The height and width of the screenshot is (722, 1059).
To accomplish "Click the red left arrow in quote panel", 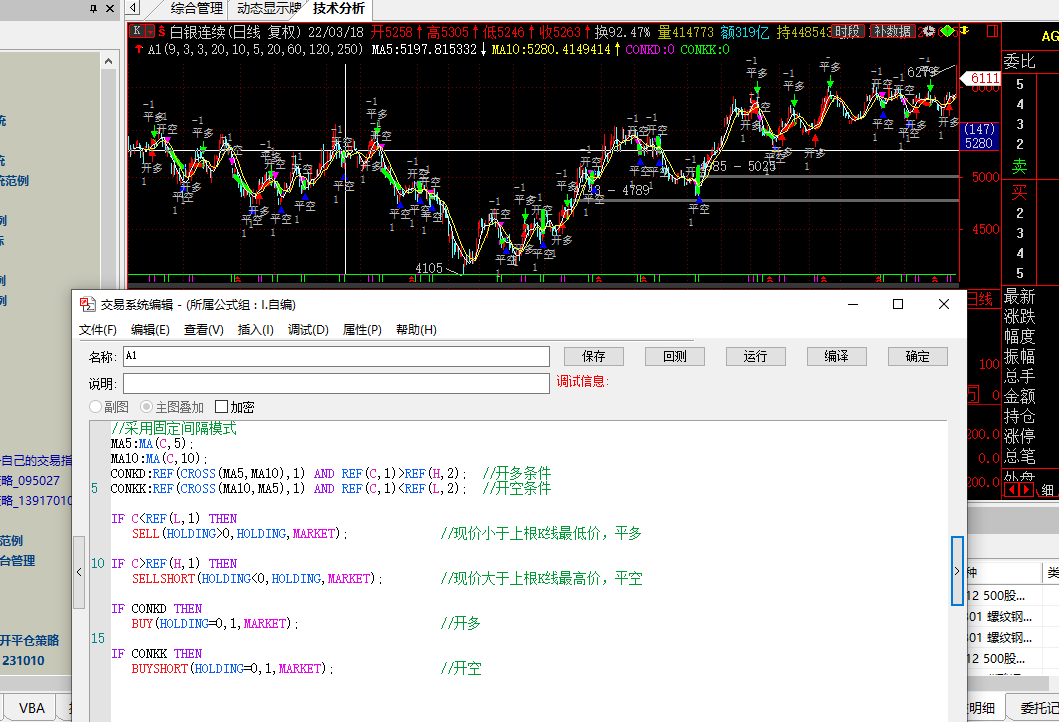I will point(1011,490).
